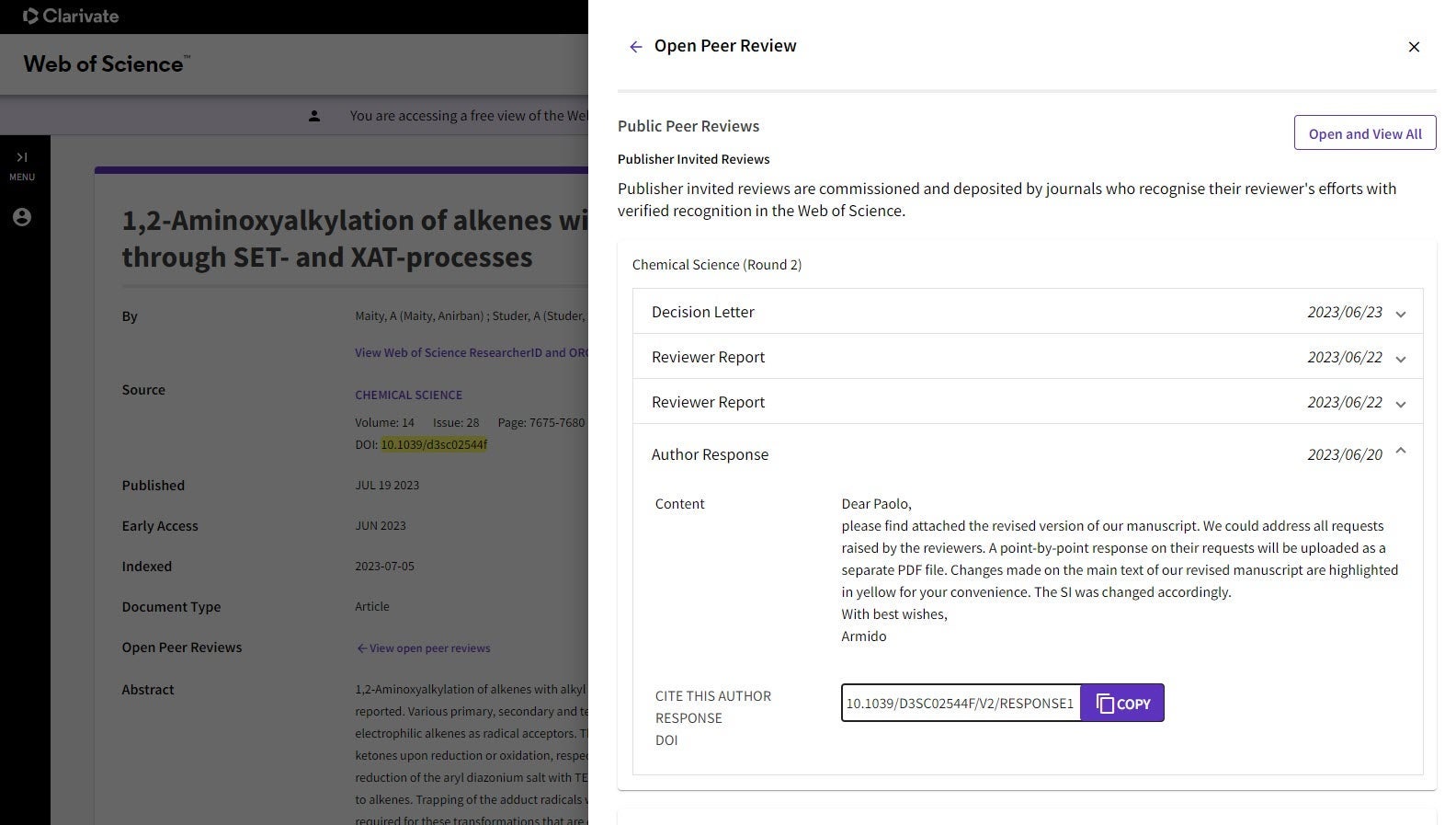Click the Decision Letter date 2023/06/23
The image size is (1456, 825).
coord(1345,312)
